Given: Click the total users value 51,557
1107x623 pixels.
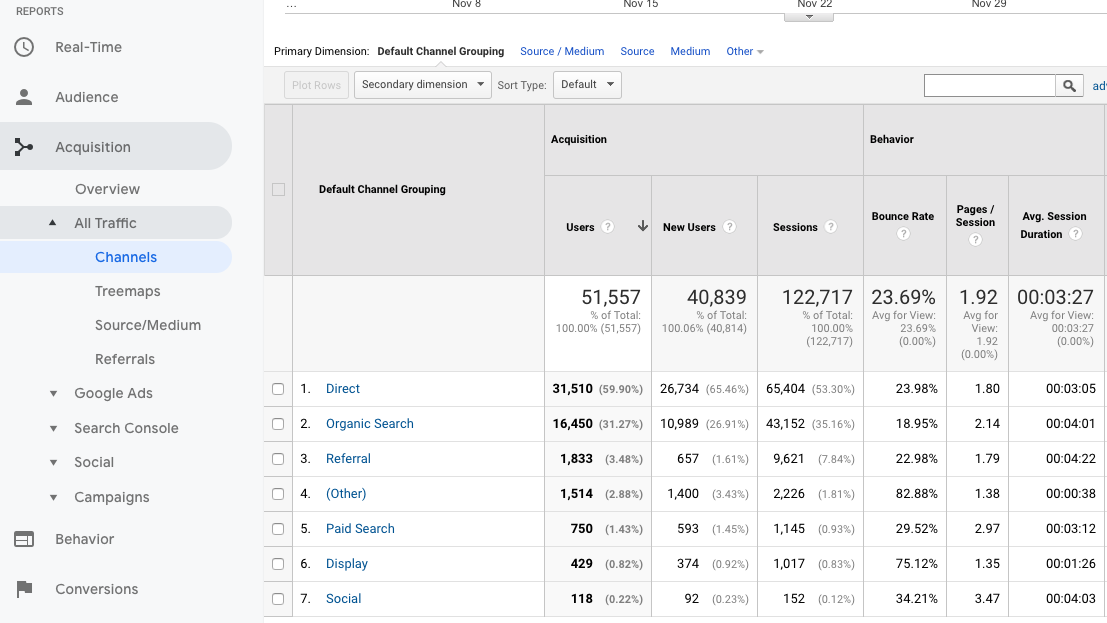Looking at the screenshot, I should point(611,297).
